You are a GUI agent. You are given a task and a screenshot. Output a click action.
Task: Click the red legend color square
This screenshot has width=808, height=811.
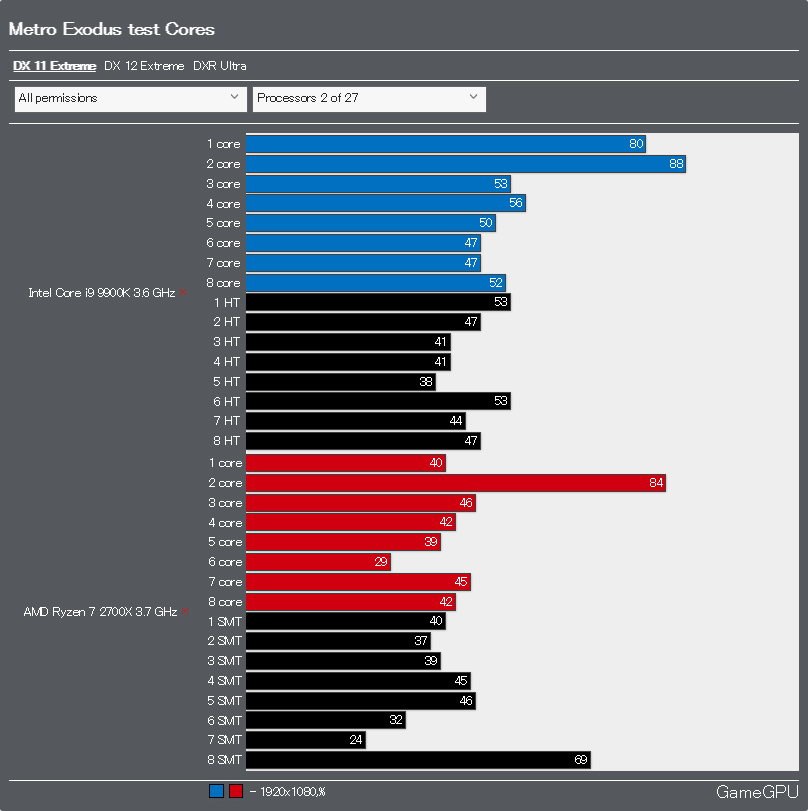[x=236, y=791]
